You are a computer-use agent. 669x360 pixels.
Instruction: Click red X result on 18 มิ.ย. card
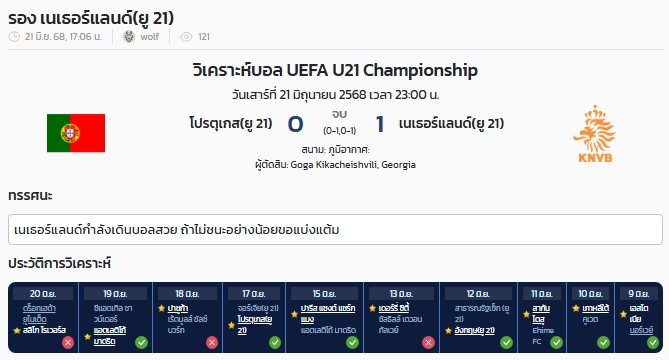click(x=212, y=343)
